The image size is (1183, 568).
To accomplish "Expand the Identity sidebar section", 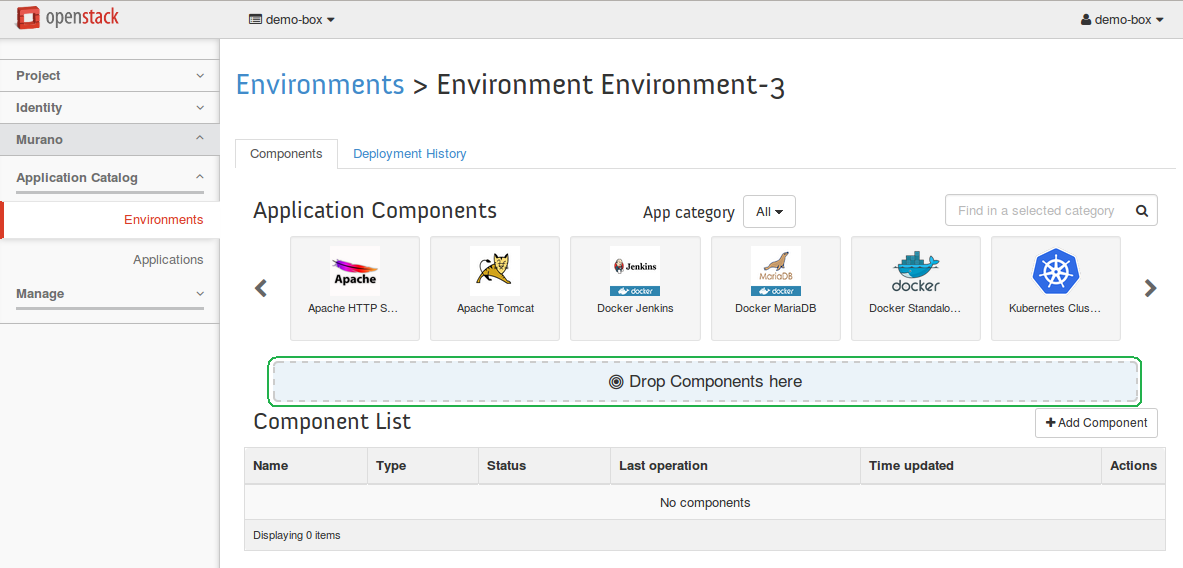I will (110, 108).
